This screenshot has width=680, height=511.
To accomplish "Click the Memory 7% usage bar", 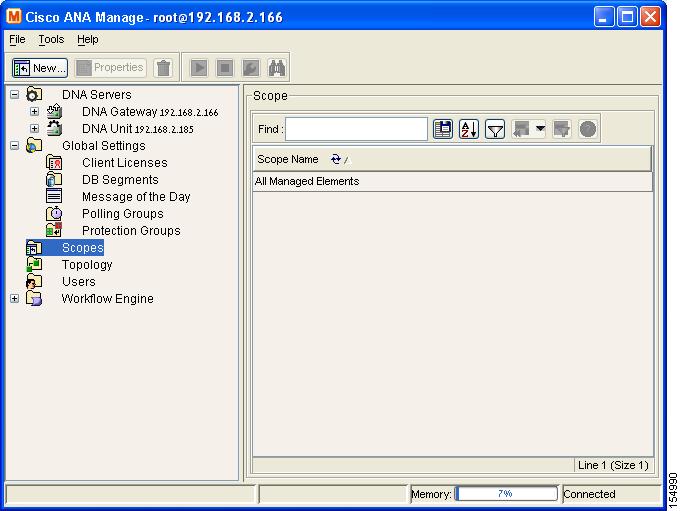I will pyautogui.click(x=506, y=494).
